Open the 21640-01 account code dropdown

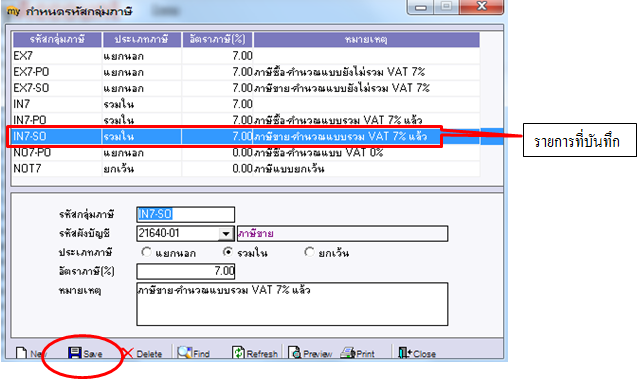point(225,234)
